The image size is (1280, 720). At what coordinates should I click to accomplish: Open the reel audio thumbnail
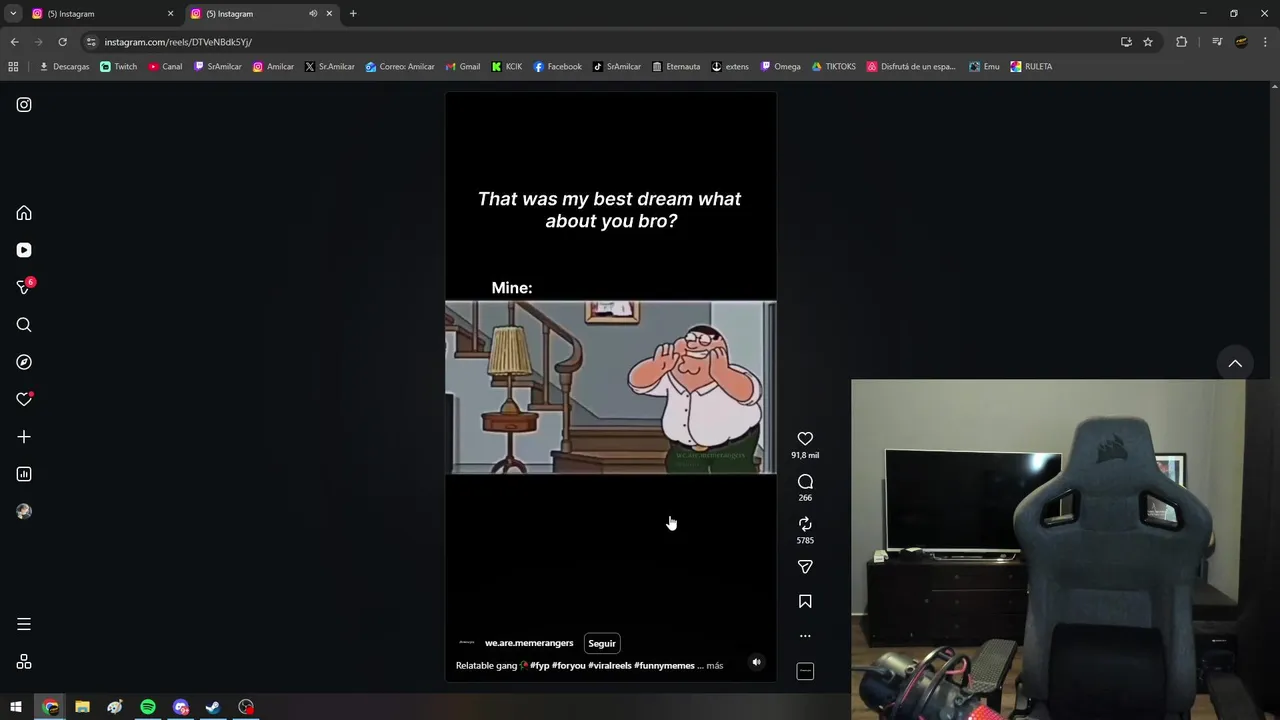coord(805,671)
